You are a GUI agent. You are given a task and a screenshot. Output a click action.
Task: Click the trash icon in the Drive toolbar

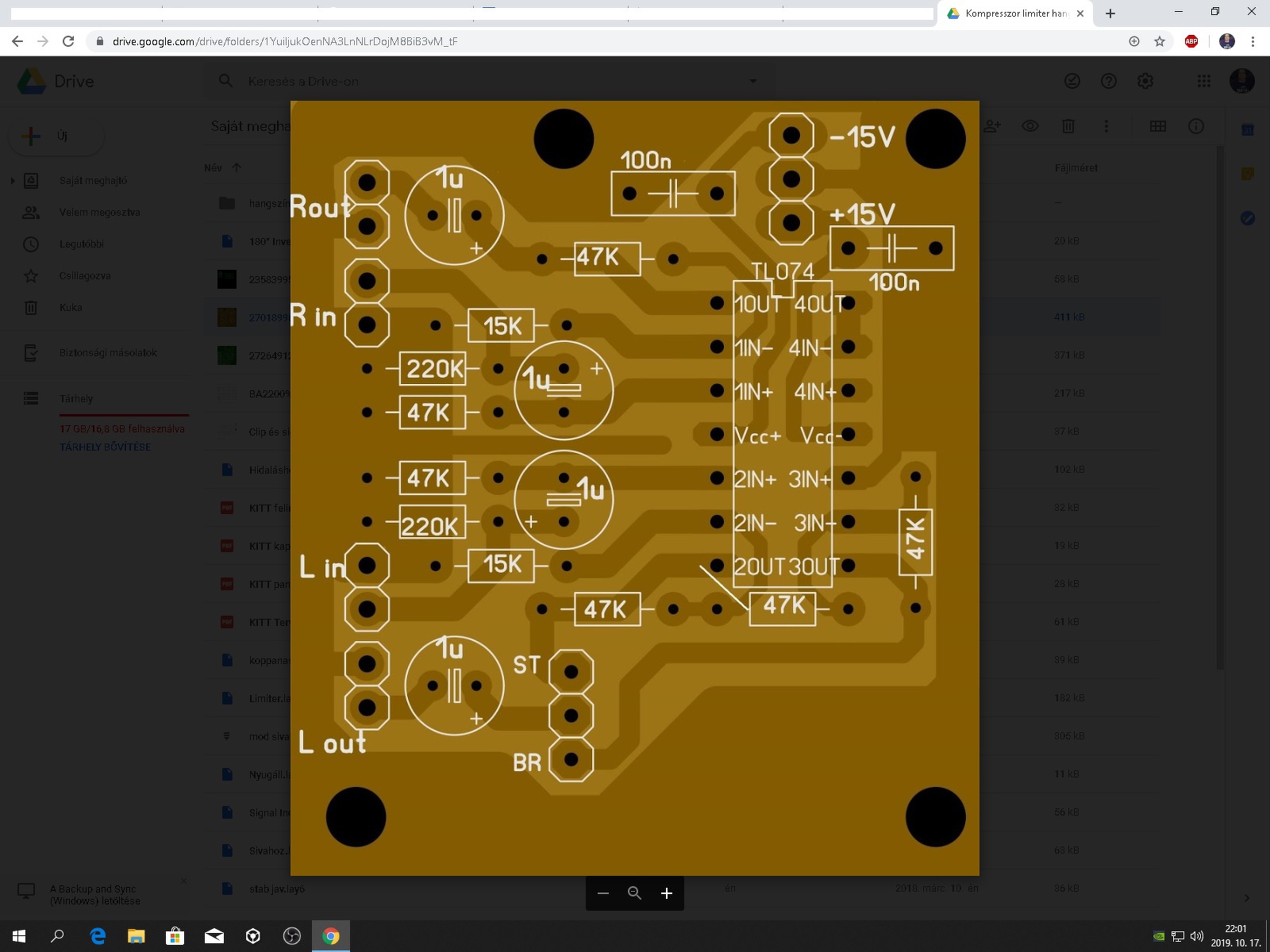[1068, 126]
